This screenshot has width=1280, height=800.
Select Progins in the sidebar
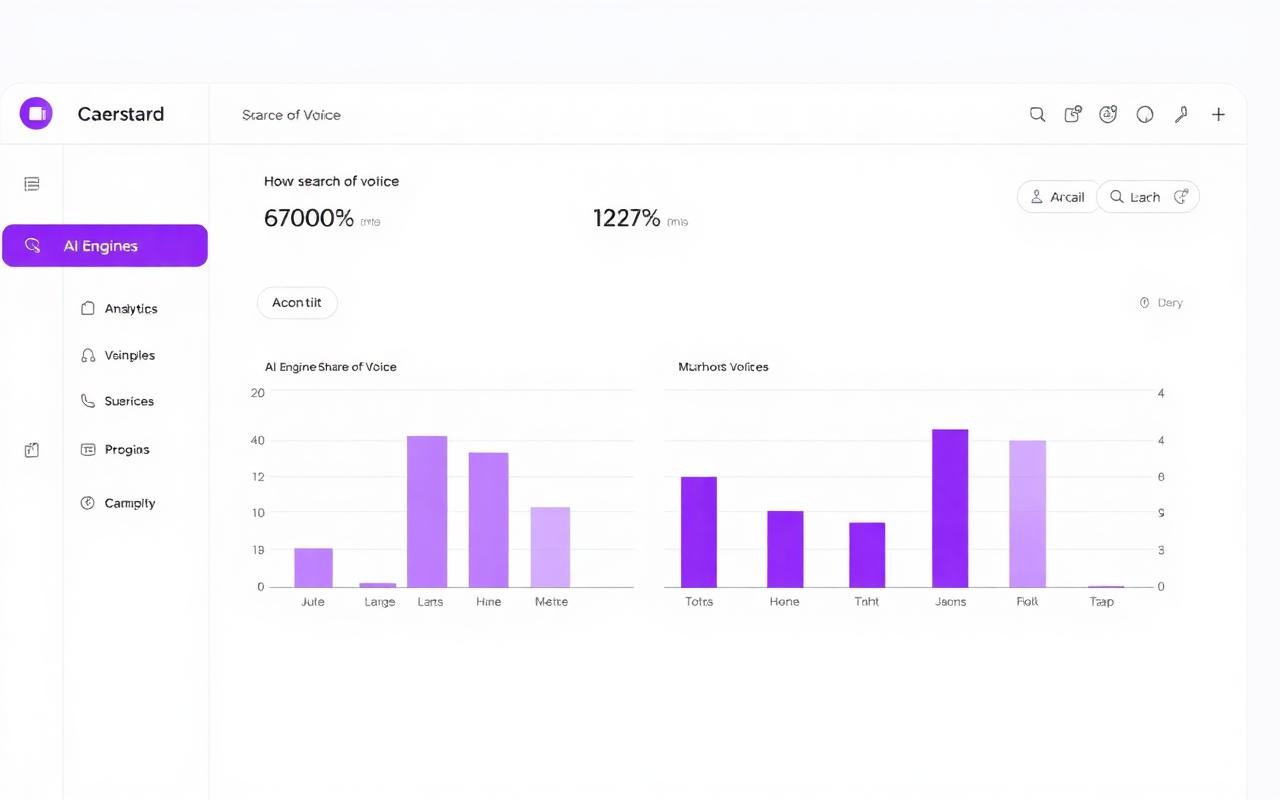pos(115,450)
